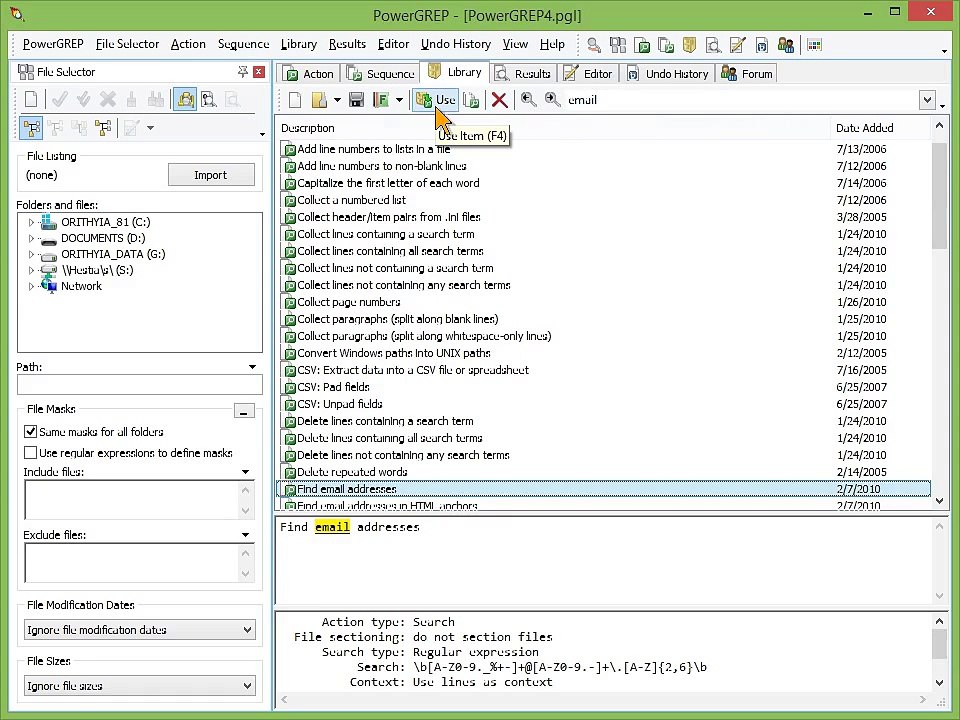Screen dimensions: 960x720
Task: Expand the ORITHYIA_DATA (G:) drive
Action: pyautogui.click(x=31, y=254)
